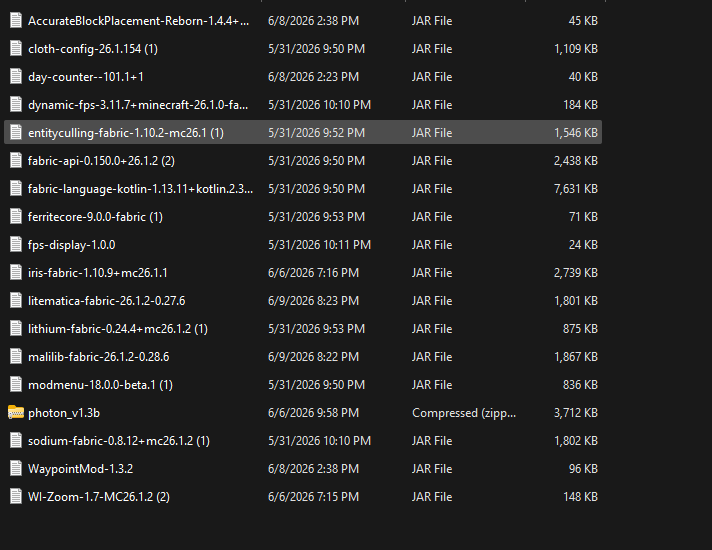This screenshot has width=712, height=550.
Task: Click the Compressed (zipp... type cell
Action: point(464,413)
